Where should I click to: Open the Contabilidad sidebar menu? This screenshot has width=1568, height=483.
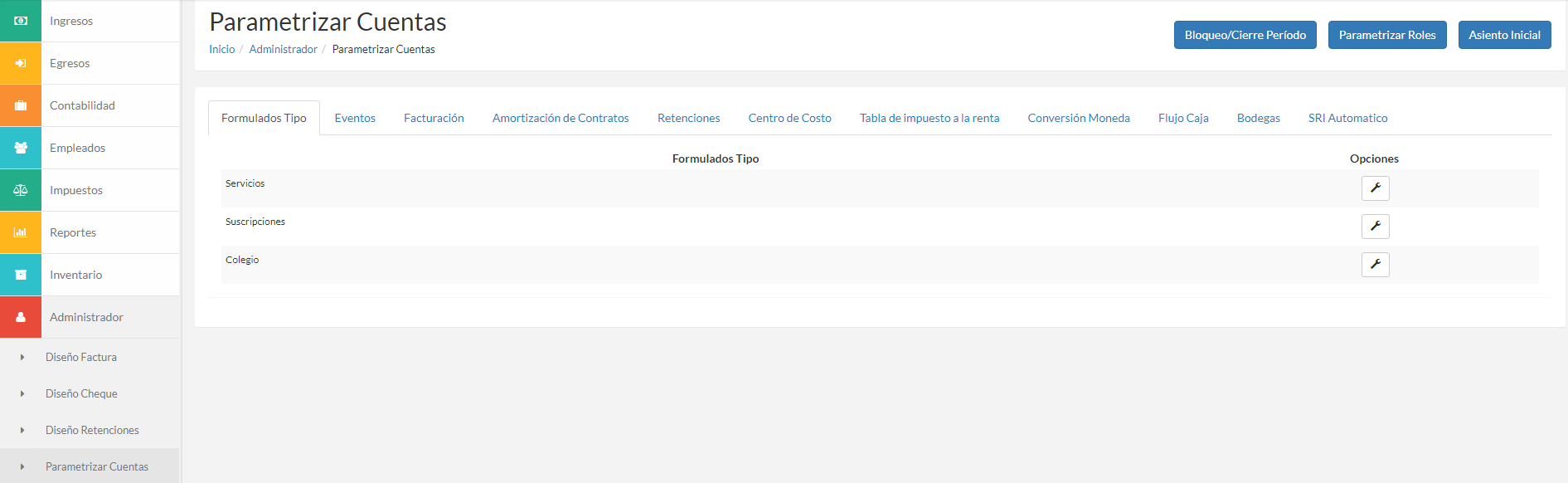(x=90, y=105)
